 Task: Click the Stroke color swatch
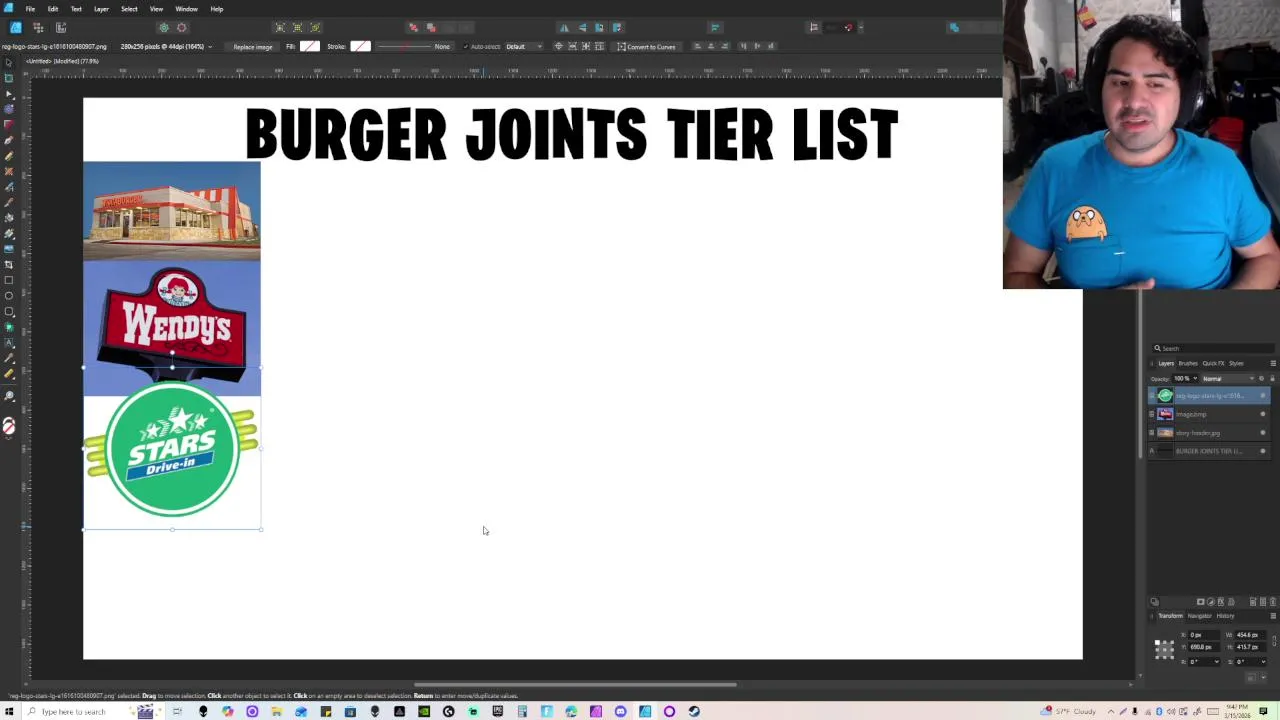360,46
